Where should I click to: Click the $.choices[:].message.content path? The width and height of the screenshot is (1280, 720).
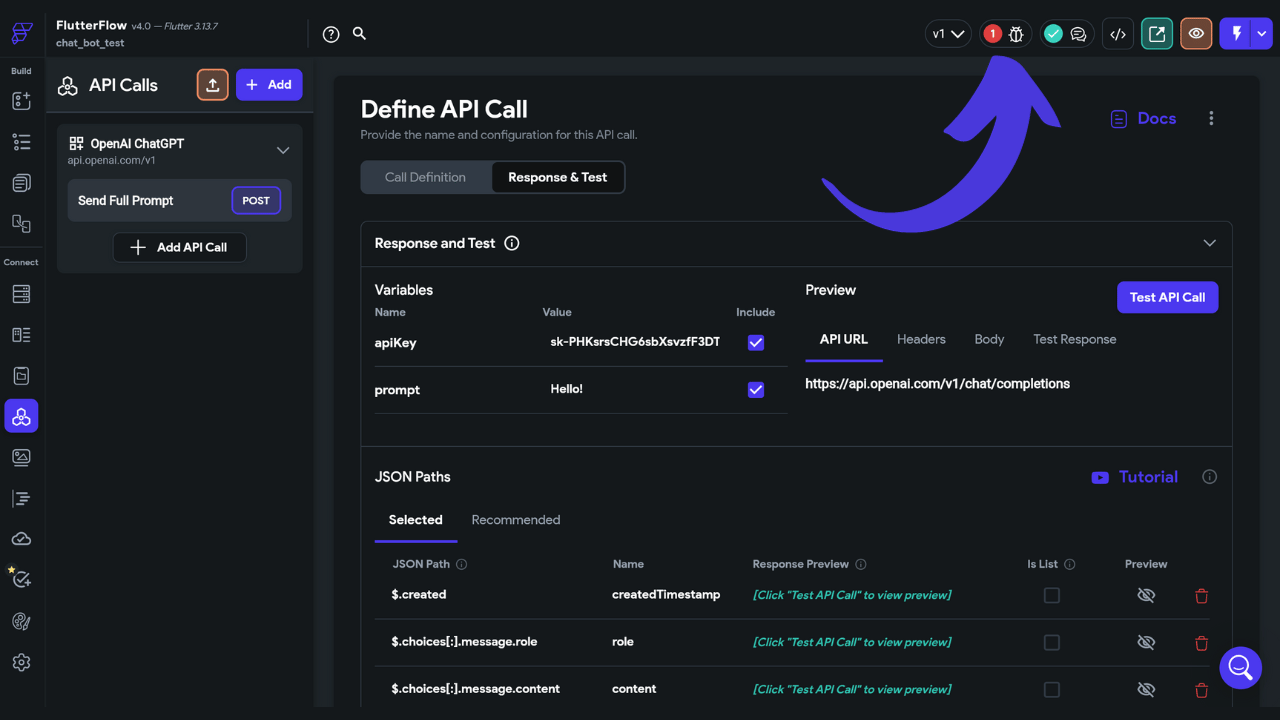tap(476, 689)
